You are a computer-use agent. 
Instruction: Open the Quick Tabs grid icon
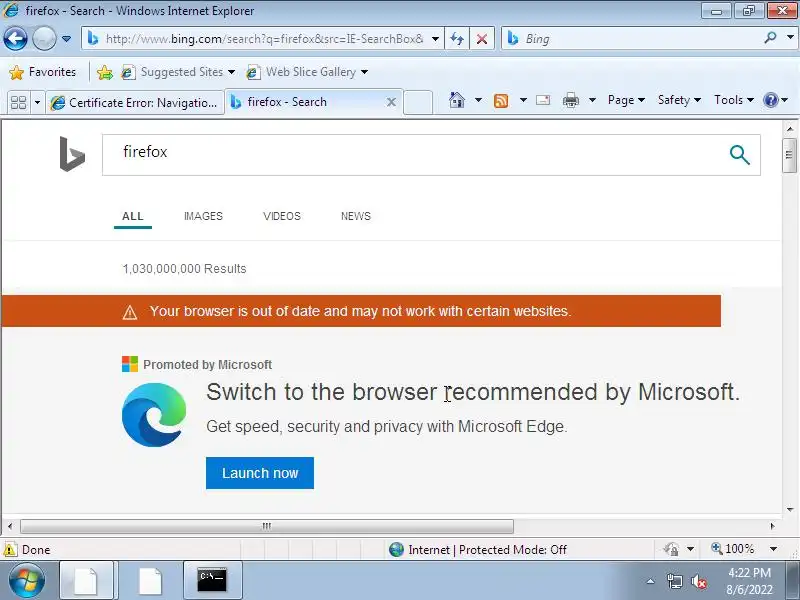click(x=19, y=102)
